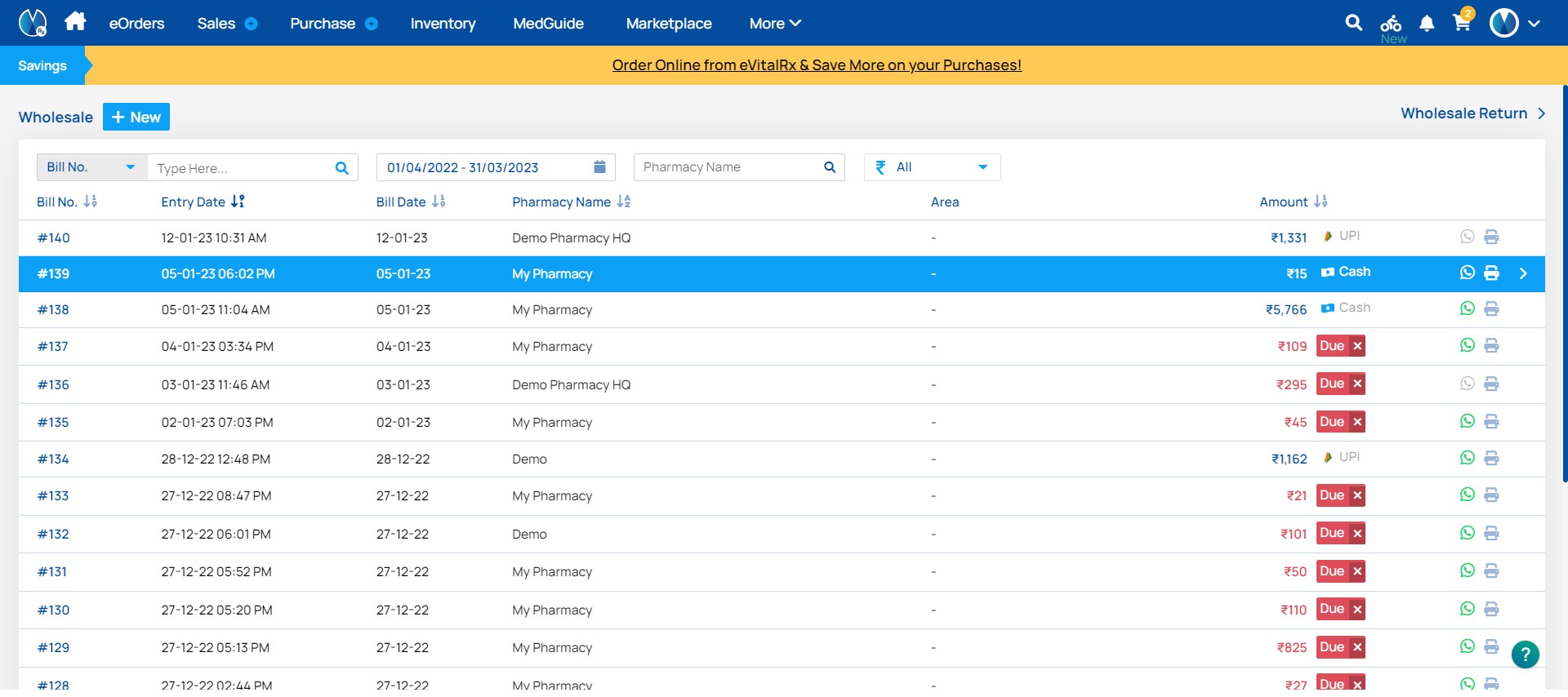Screen dimensions: 1568x697
Task: Sort by Bill Date column
Action: tap(439, 201)
